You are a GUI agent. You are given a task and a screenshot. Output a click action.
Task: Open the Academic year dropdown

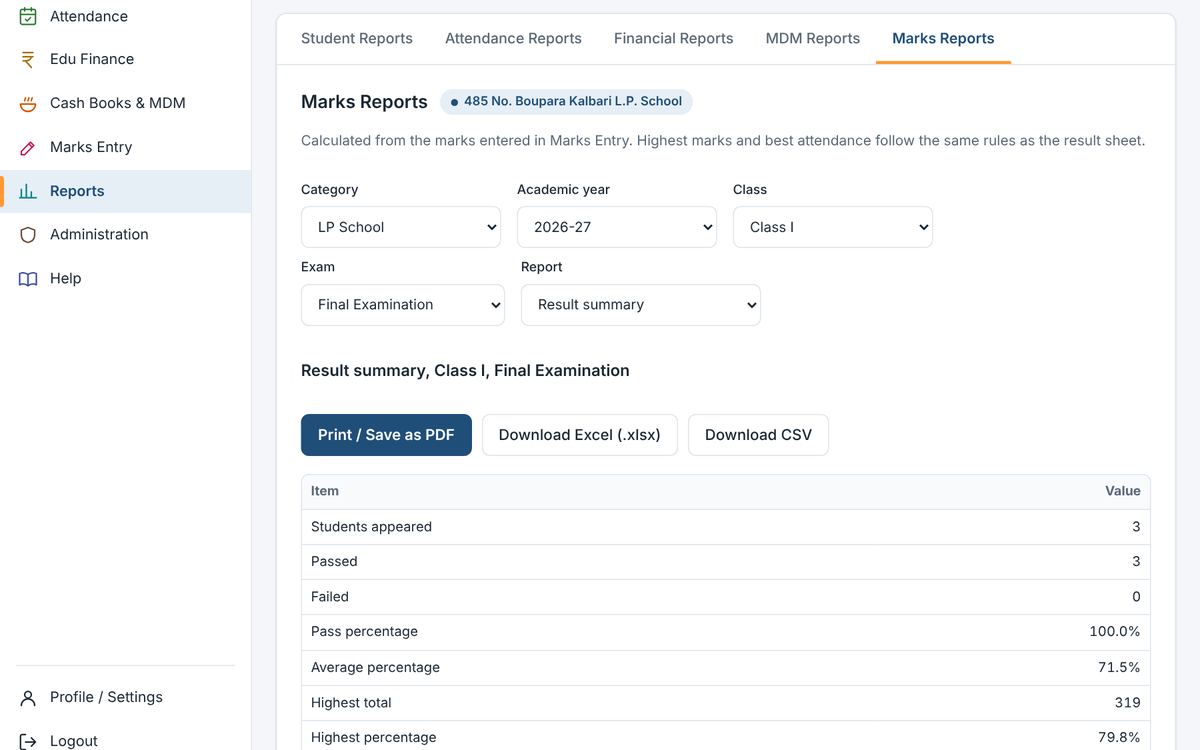click(617, 227)
